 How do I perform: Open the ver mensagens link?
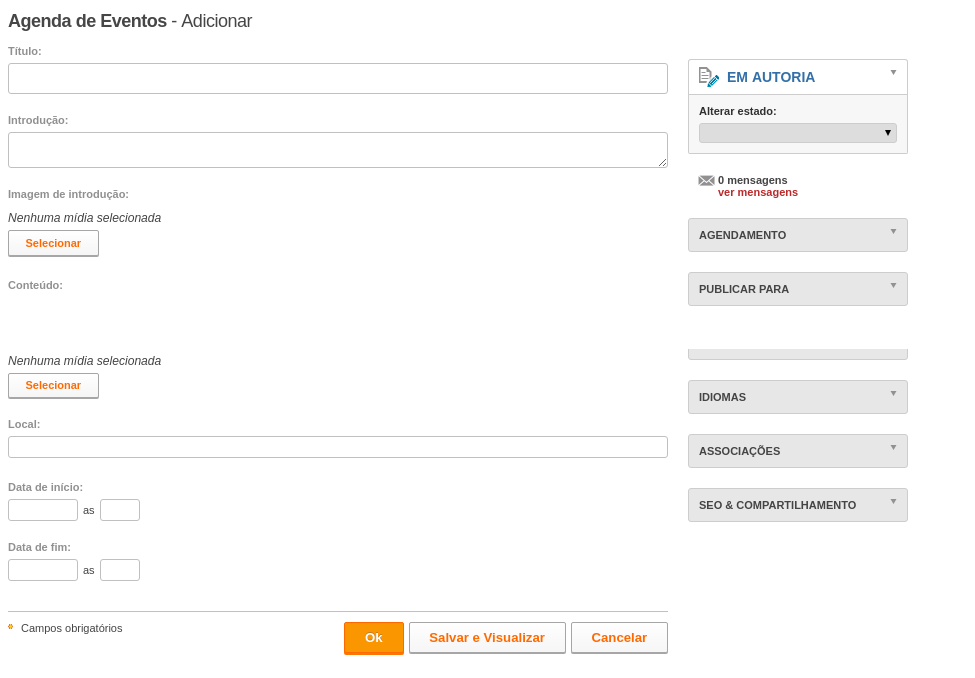(x=757, y=192)
